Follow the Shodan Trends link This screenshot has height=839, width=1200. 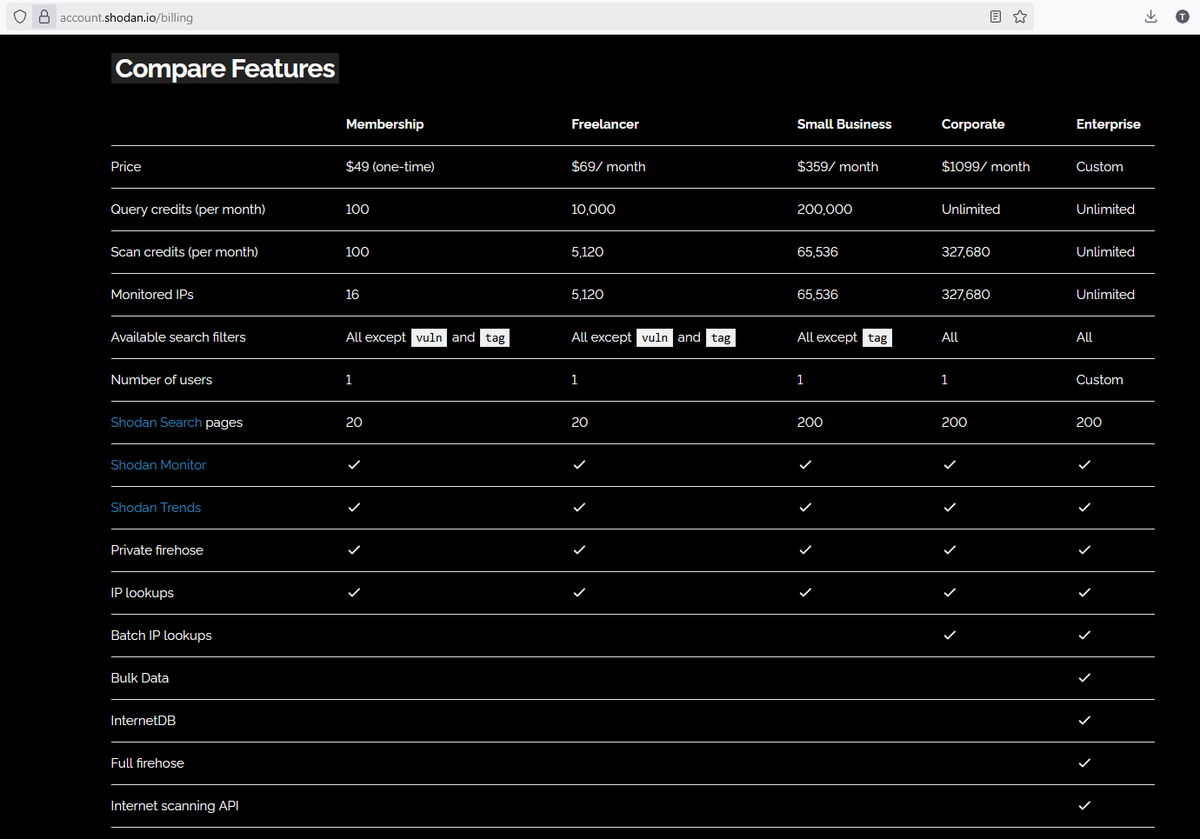[x=156, y=507]
